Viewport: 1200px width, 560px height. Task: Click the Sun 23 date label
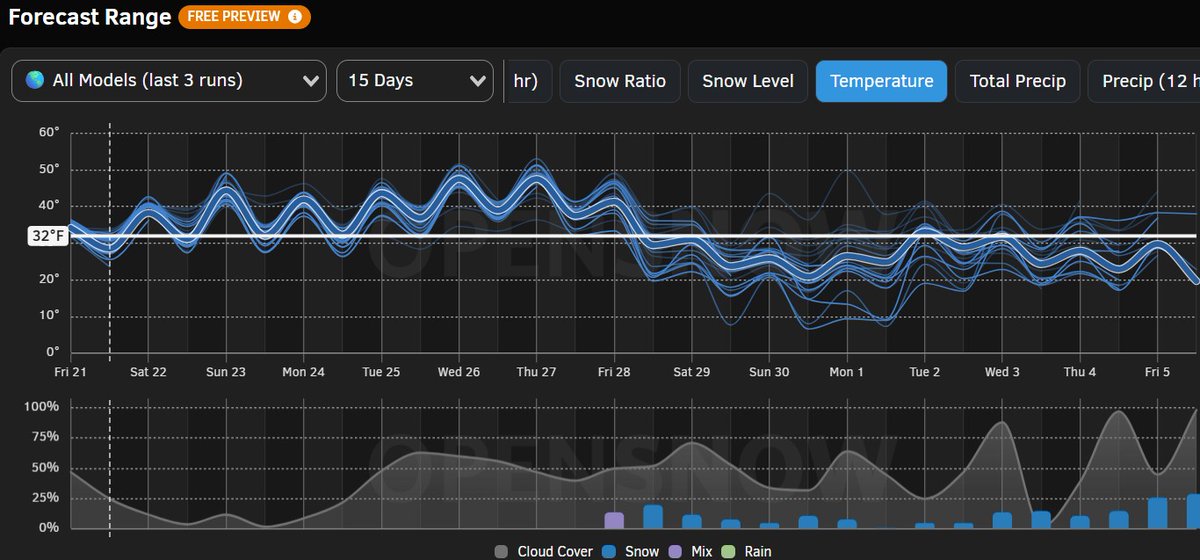click(x=226, y=372)
